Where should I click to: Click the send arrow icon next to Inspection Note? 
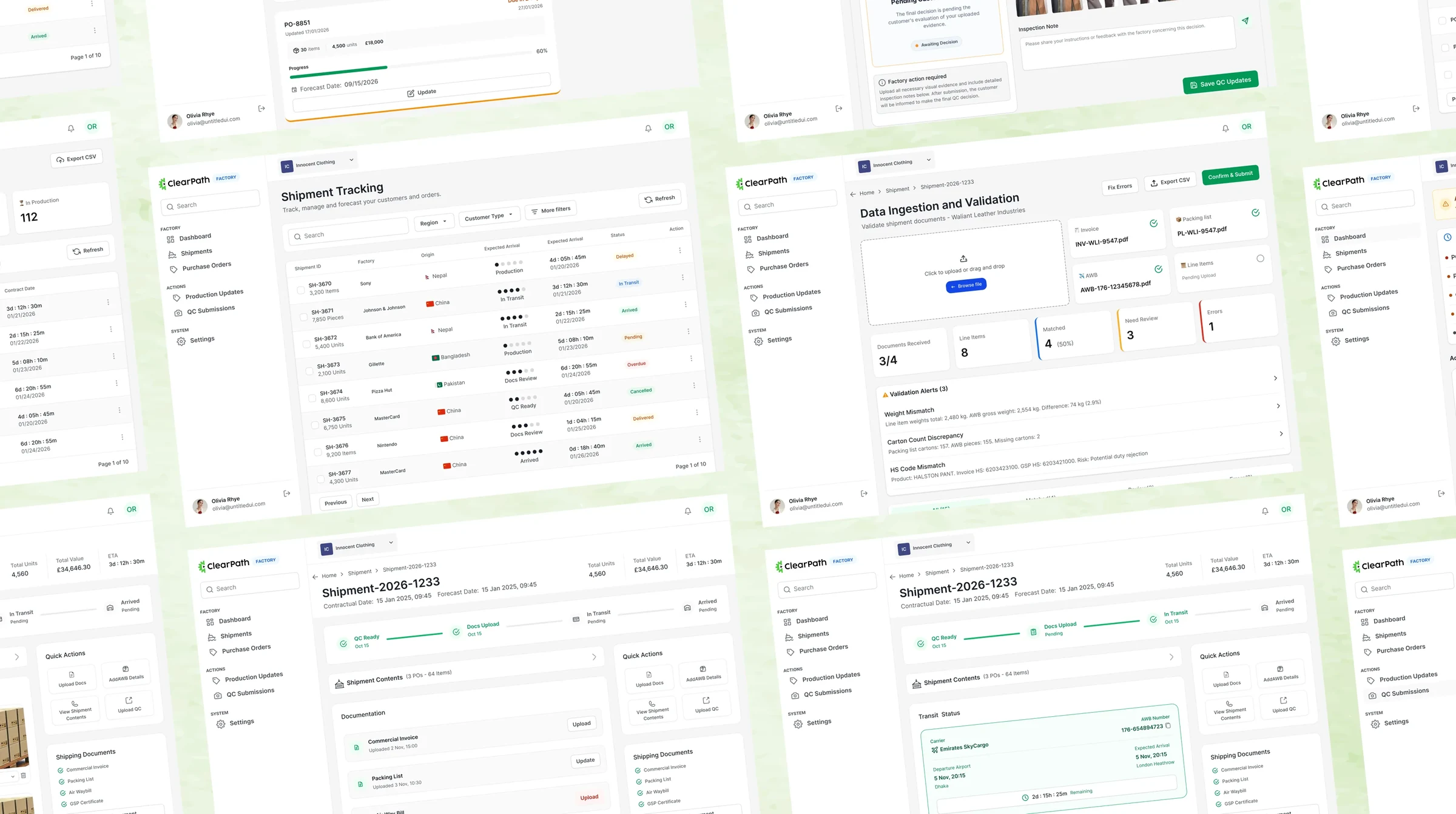[x=1245, y=21]
